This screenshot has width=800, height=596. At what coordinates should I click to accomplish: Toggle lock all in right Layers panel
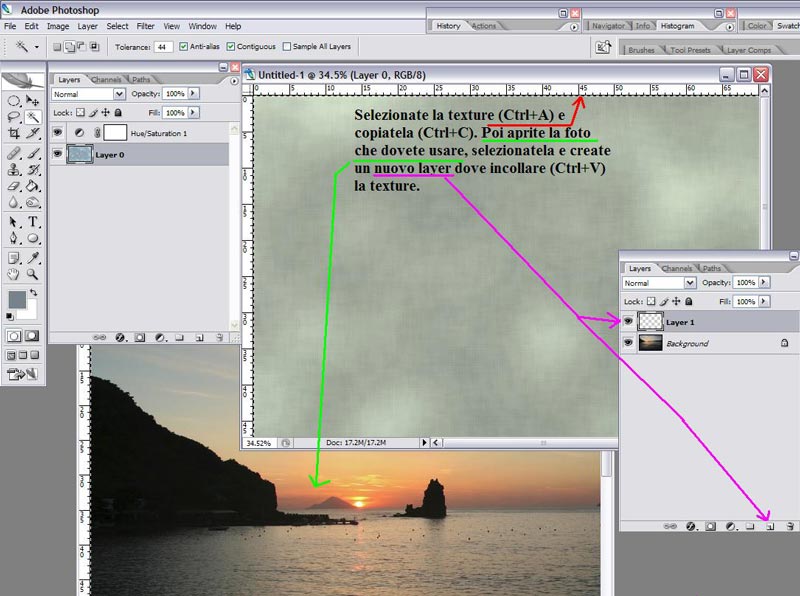click(x=689, y=301)
